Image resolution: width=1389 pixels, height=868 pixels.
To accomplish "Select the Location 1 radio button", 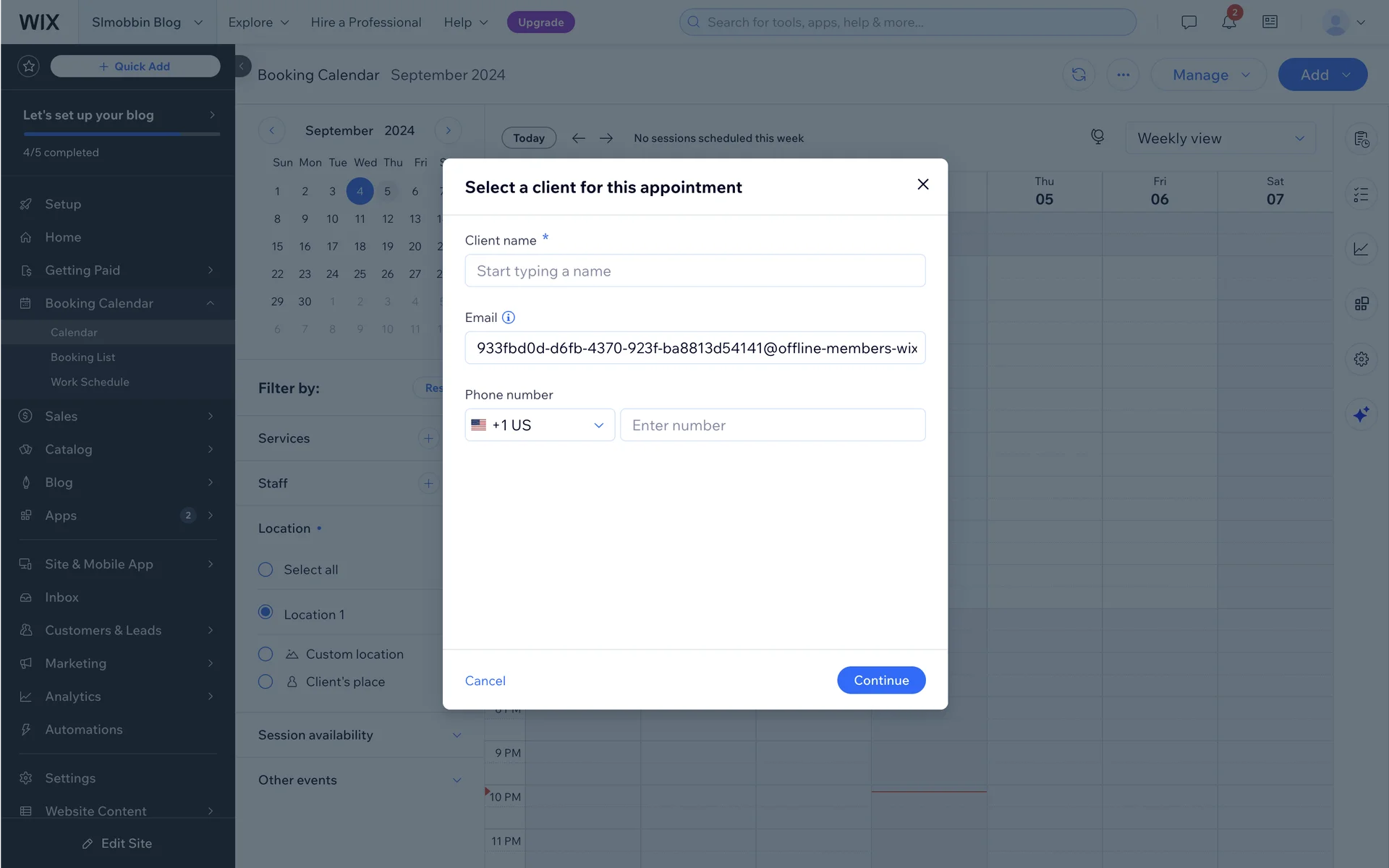I will pyautogui.click(x=266, y=613).
